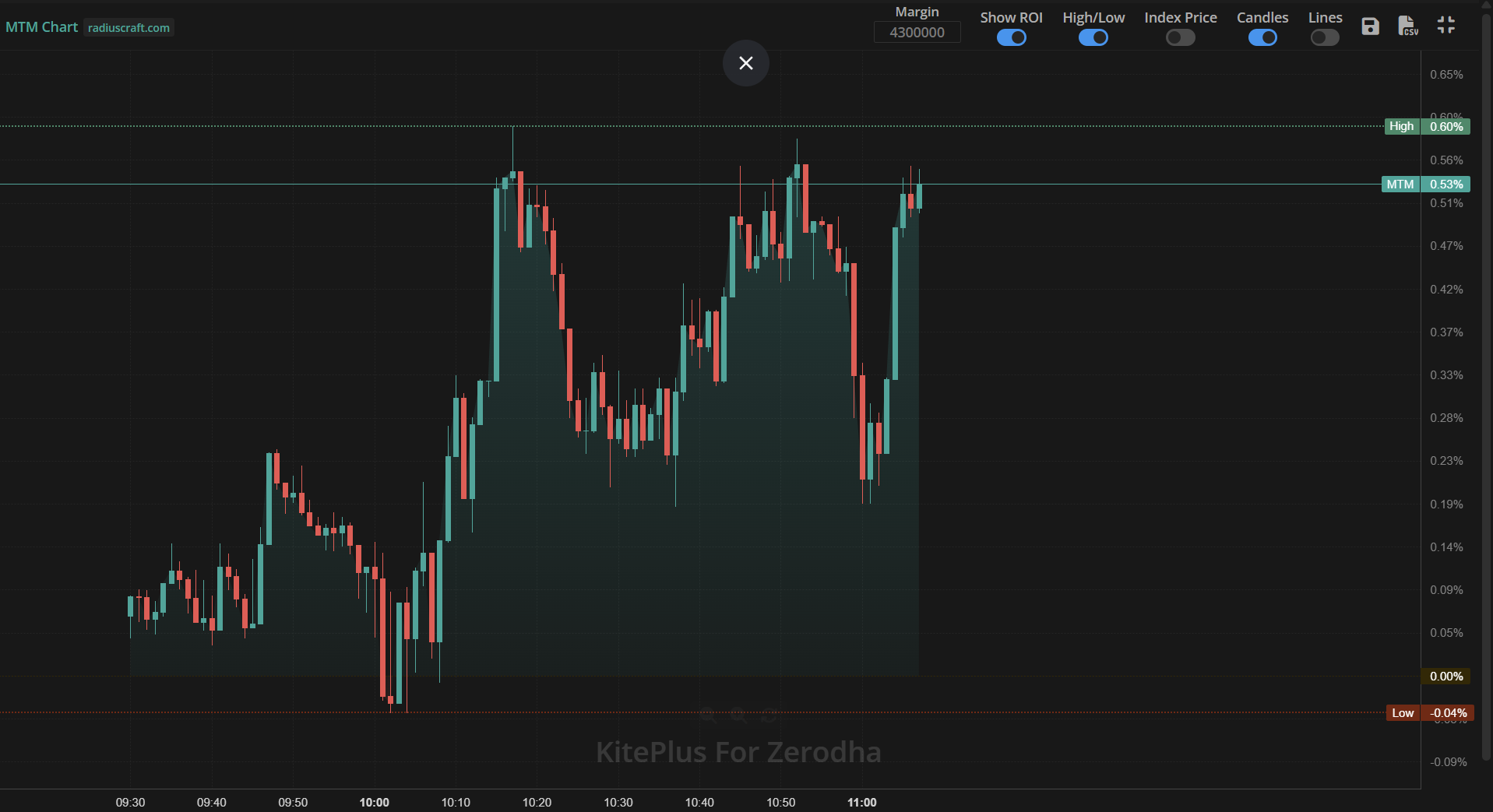
Task: Exit fullscreen using the collapse icon
Action: [x=1445, y=25]
